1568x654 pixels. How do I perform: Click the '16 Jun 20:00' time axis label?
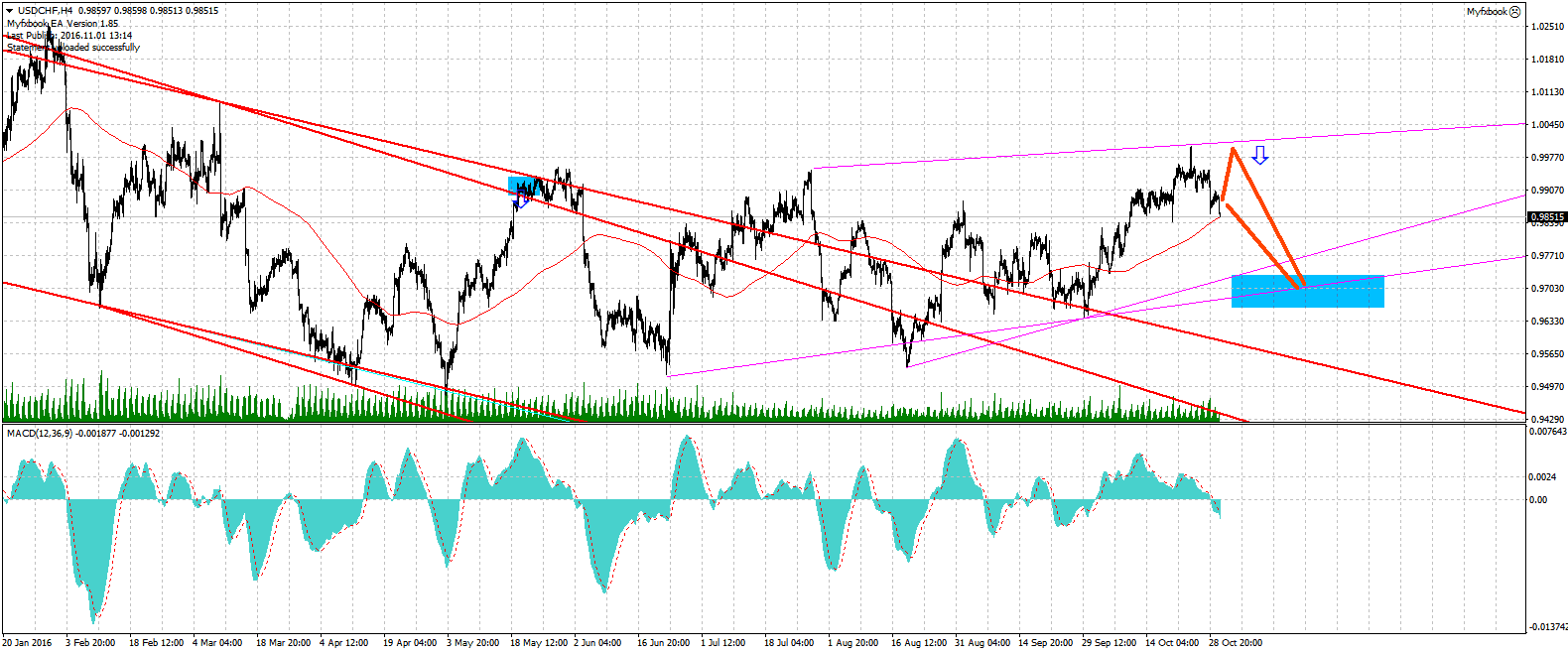click(663, 643)
